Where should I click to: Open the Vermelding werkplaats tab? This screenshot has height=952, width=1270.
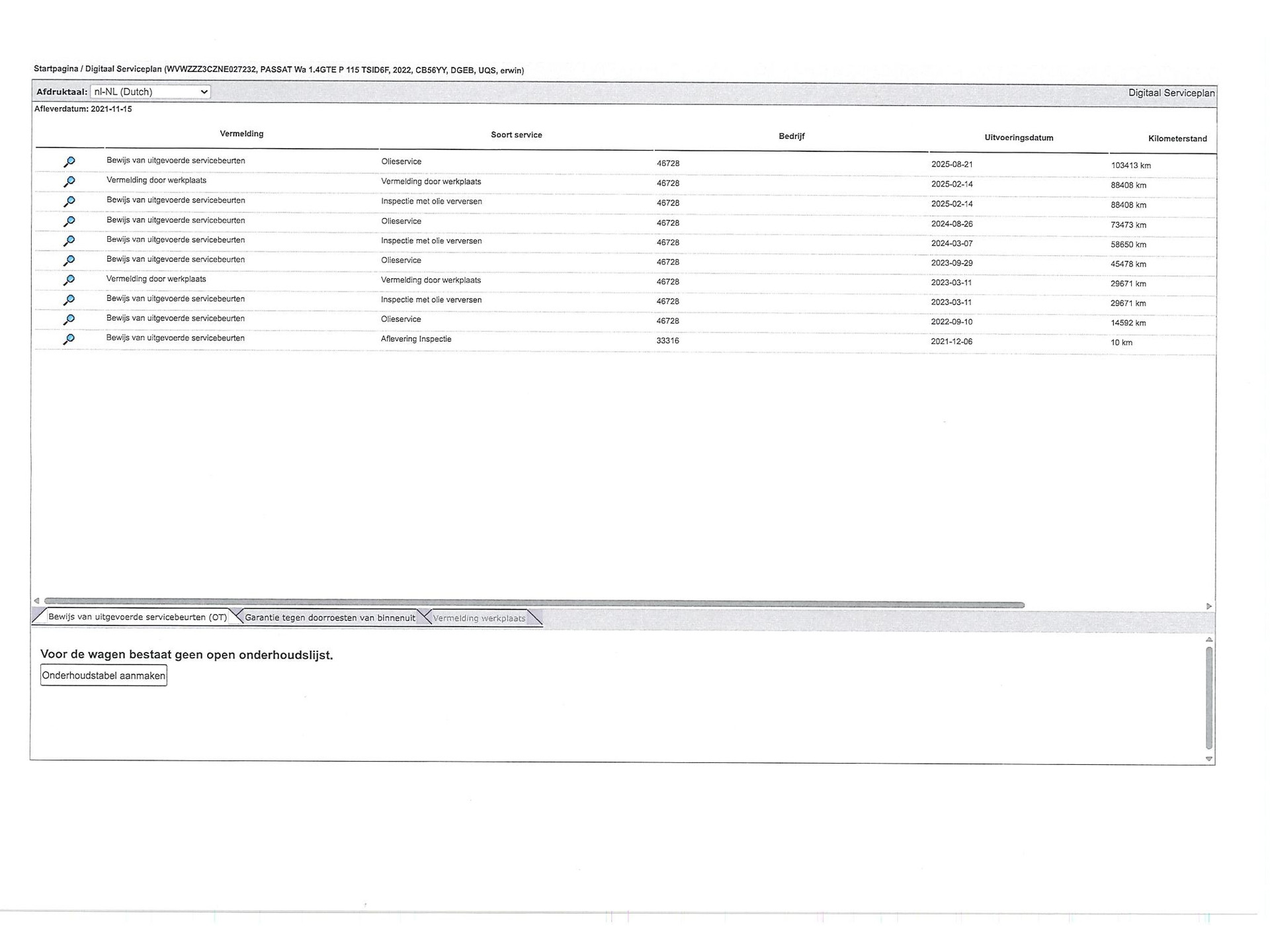tap(479, 618)
